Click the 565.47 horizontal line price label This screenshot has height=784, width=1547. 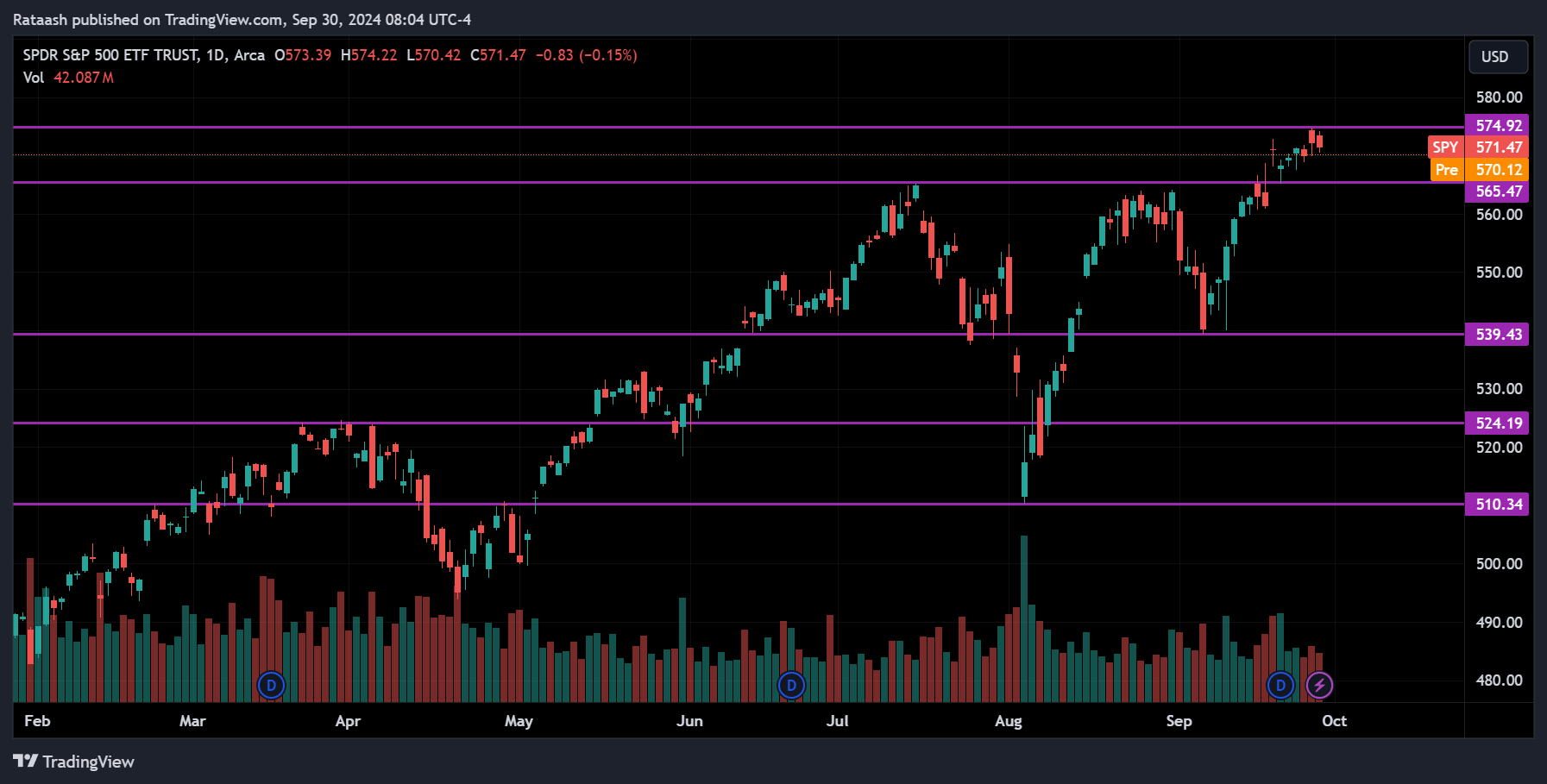1497,191
